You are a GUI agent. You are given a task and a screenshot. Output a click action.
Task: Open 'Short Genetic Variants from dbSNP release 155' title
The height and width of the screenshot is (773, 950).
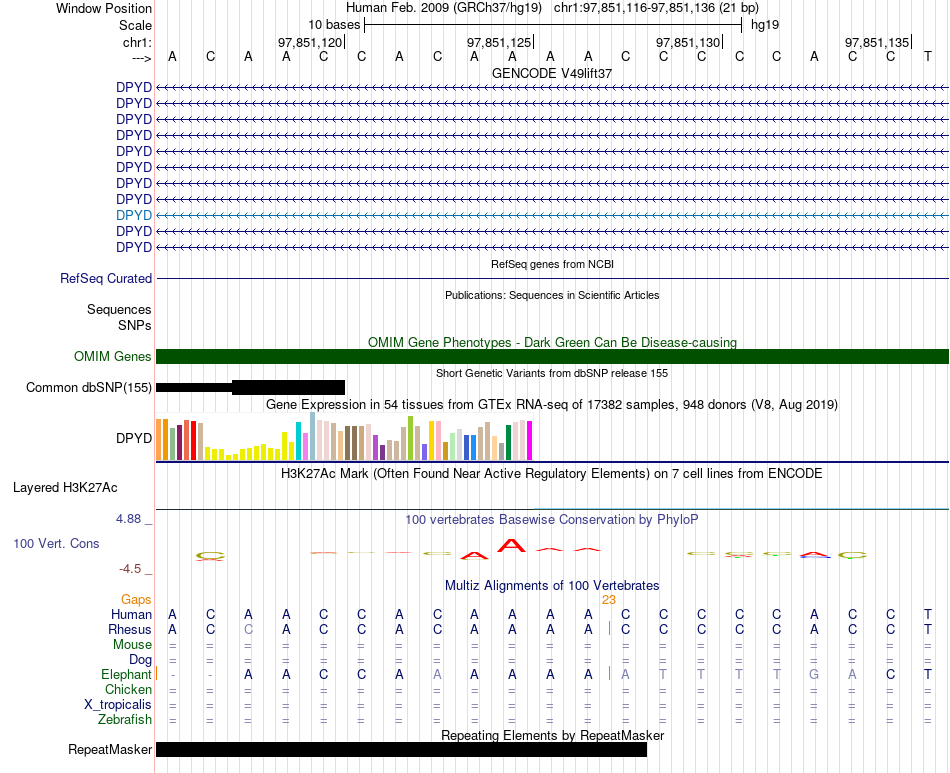tap(552, 373)
